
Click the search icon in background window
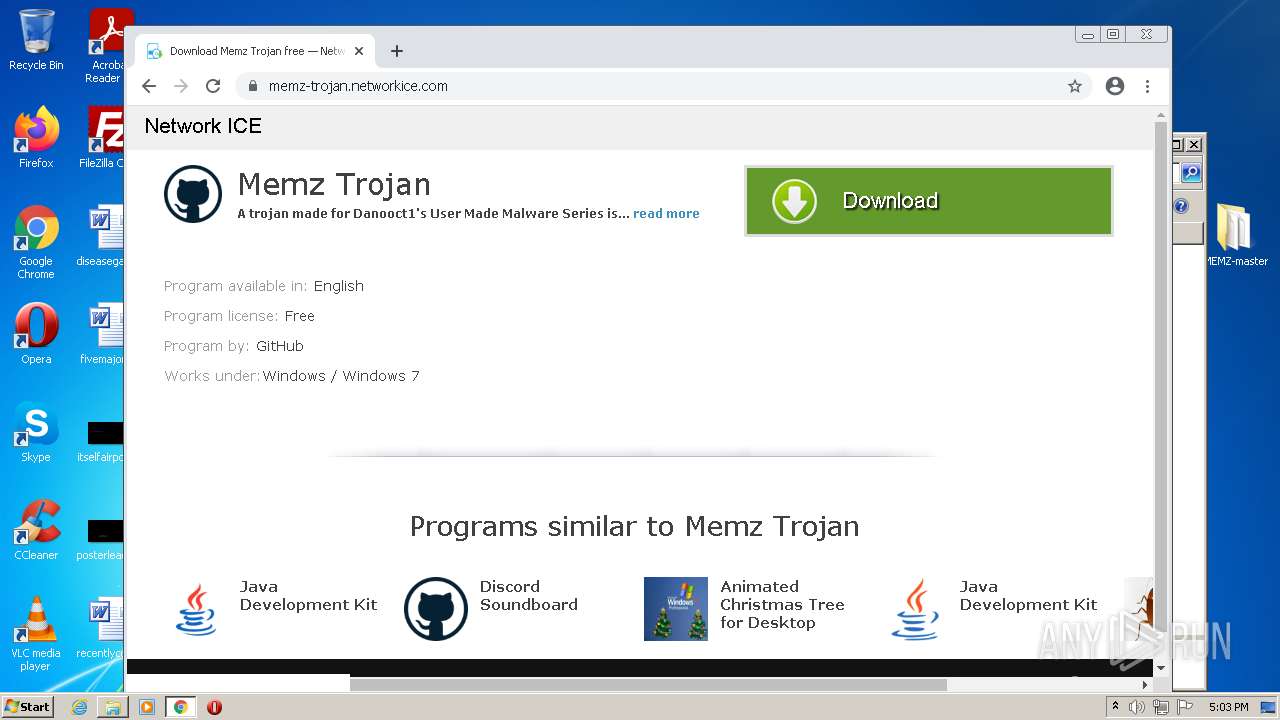click(1191, 173)
